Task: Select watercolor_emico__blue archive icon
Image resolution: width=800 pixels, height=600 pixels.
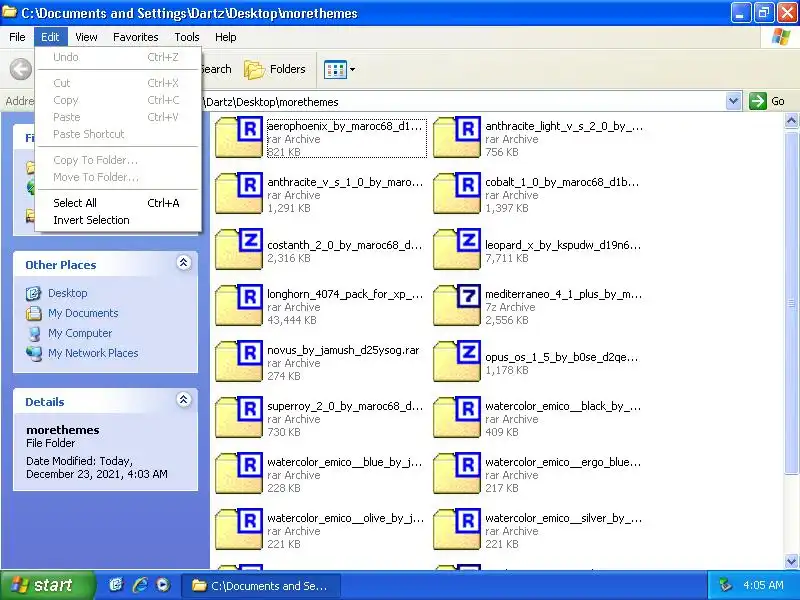Action: point(239,473)
